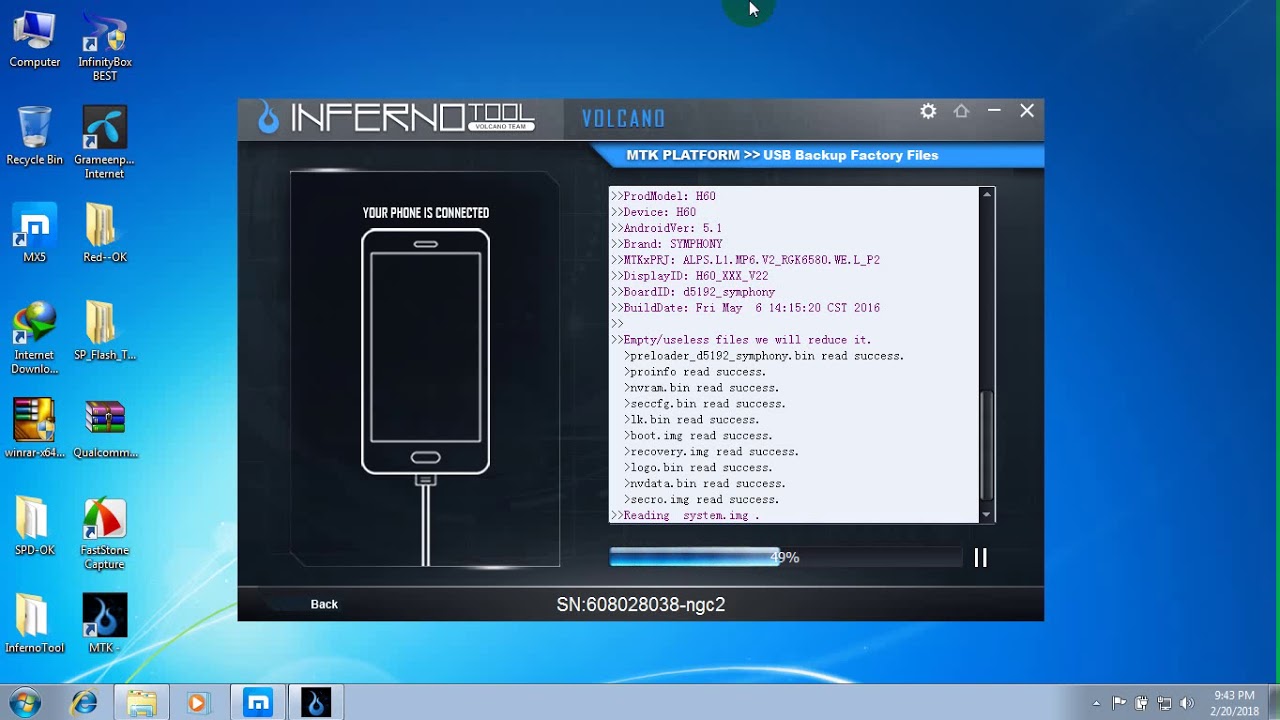
Task: Open media player from taskbar
Action: (197, 703)
